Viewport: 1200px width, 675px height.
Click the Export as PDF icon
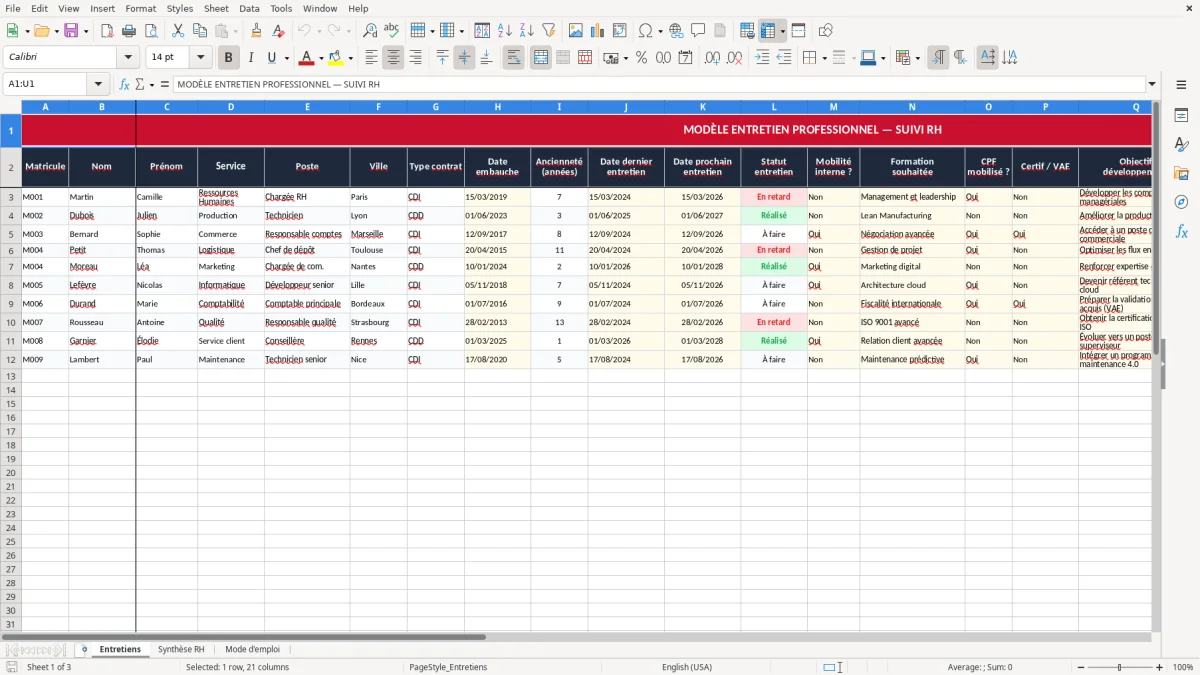point(107,31)
